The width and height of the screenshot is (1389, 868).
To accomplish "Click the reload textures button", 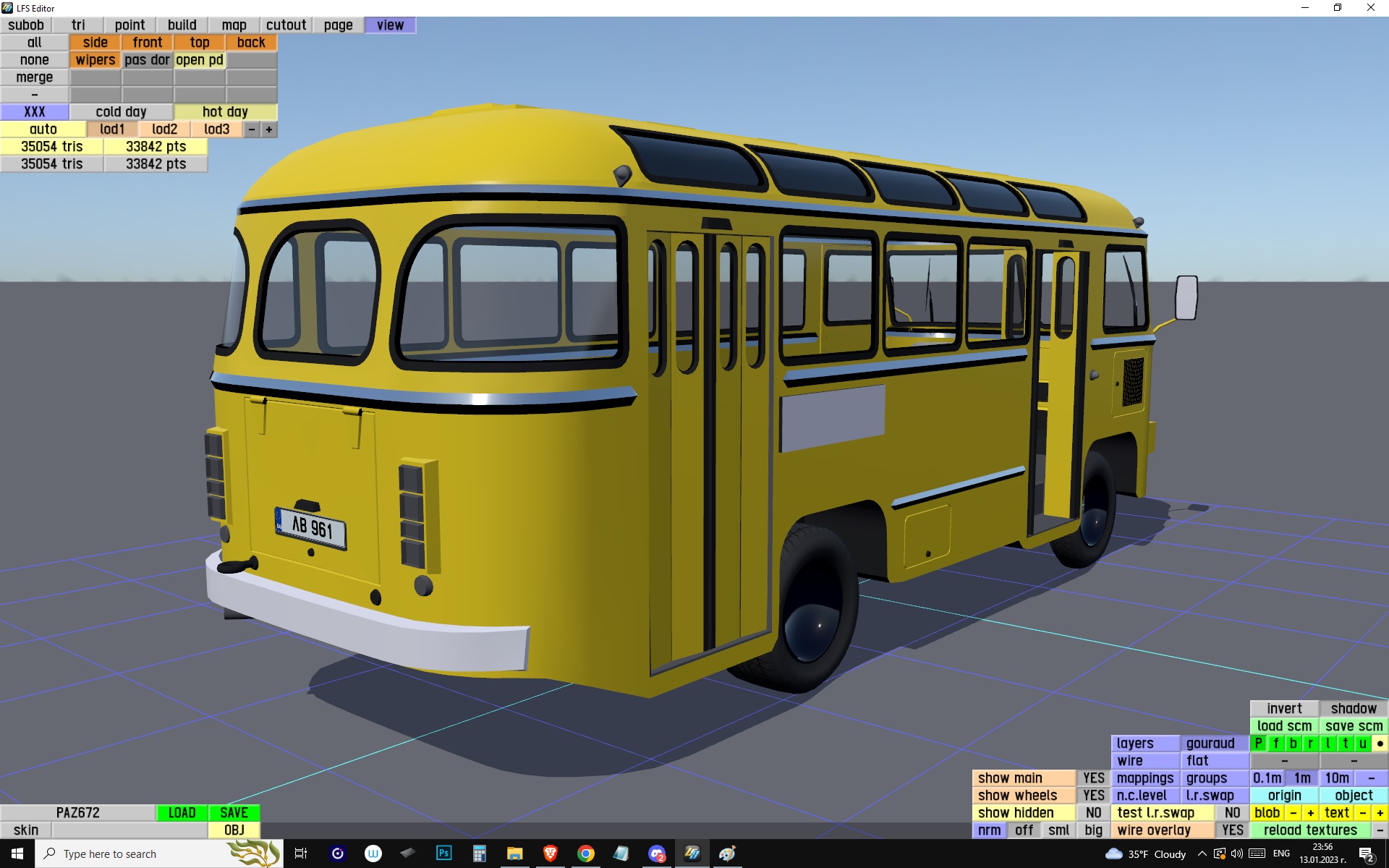I will [x=1310, y=830].
